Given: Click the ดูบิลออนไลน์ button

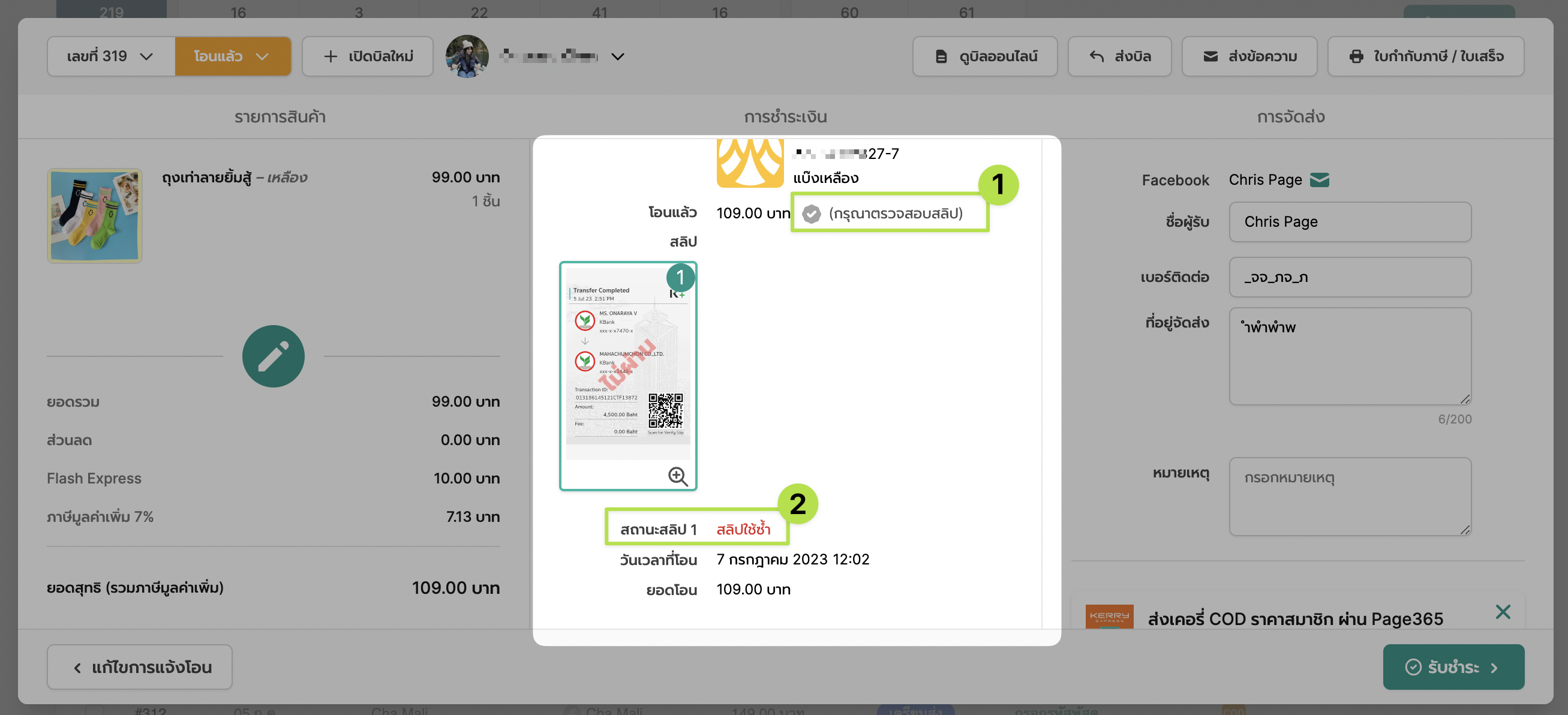Looking at the screenshot, I should [x=985, y=56].
